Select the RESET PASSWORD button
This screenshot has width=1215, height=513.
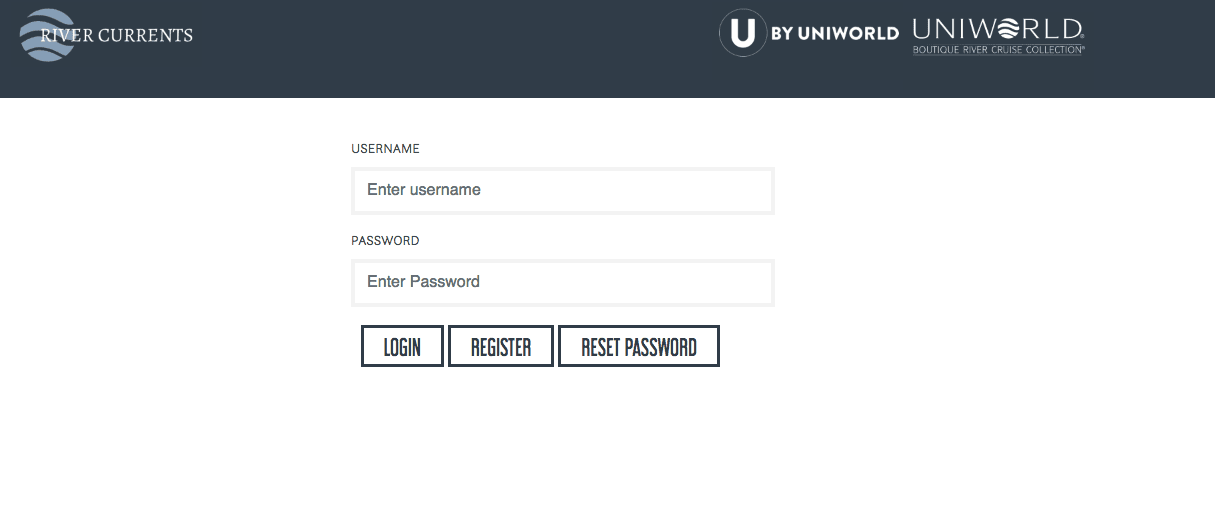pyautogui.click(x=638, y=347)
